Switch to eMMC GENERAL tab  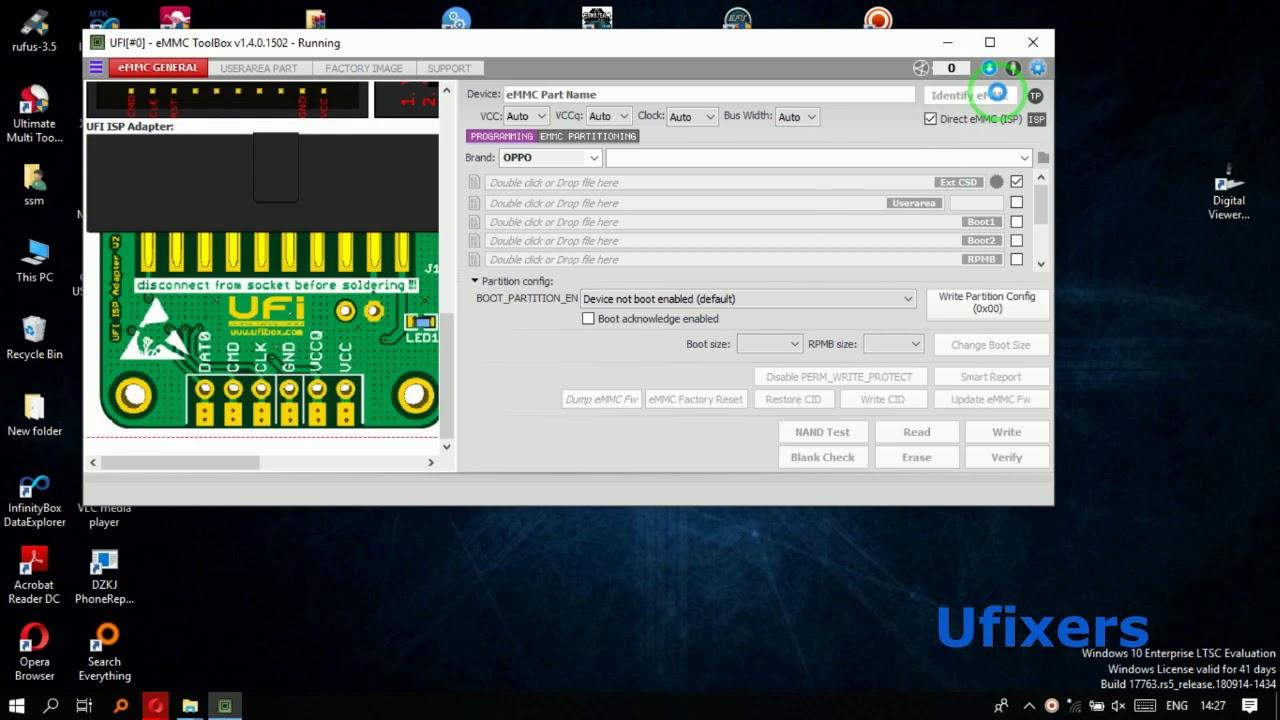tap(157, 68)
